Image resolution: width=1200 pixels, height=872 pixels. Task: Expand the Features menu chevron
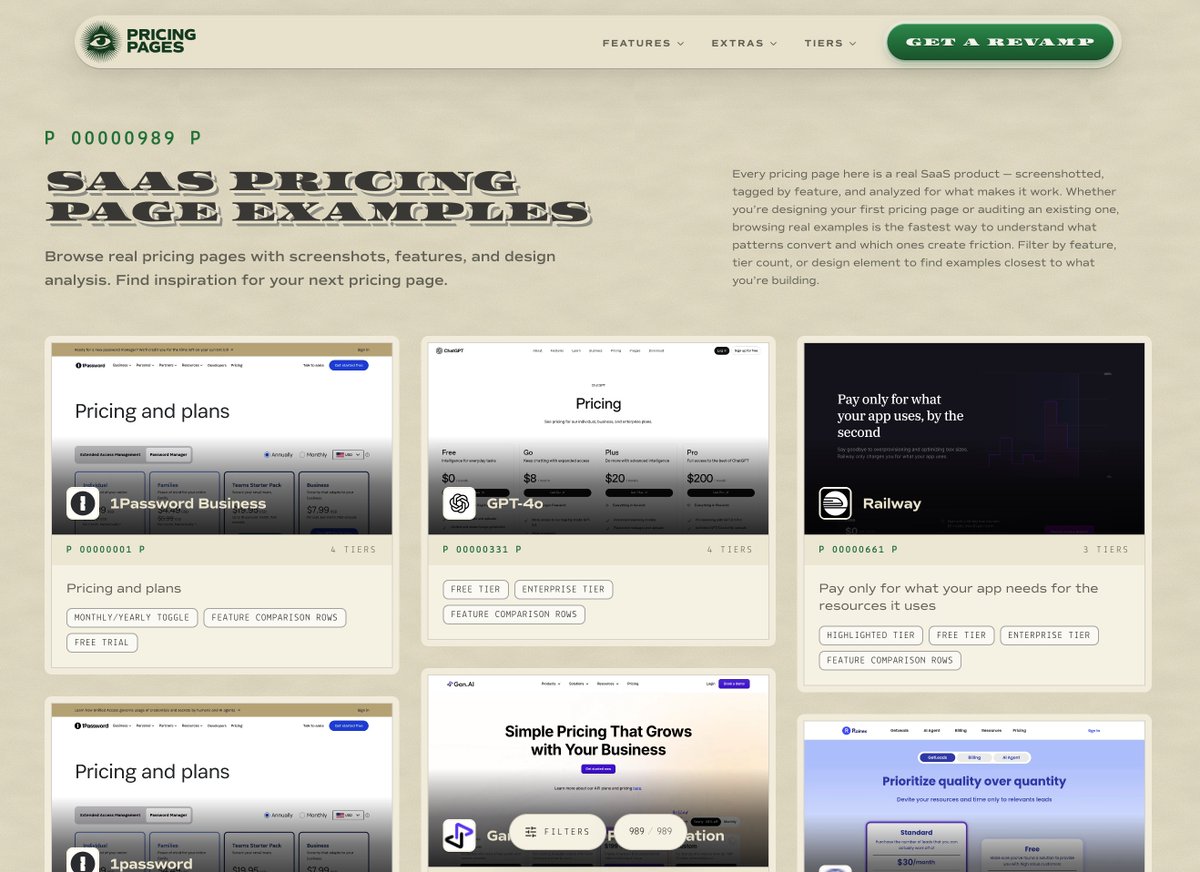click(680, 44)
